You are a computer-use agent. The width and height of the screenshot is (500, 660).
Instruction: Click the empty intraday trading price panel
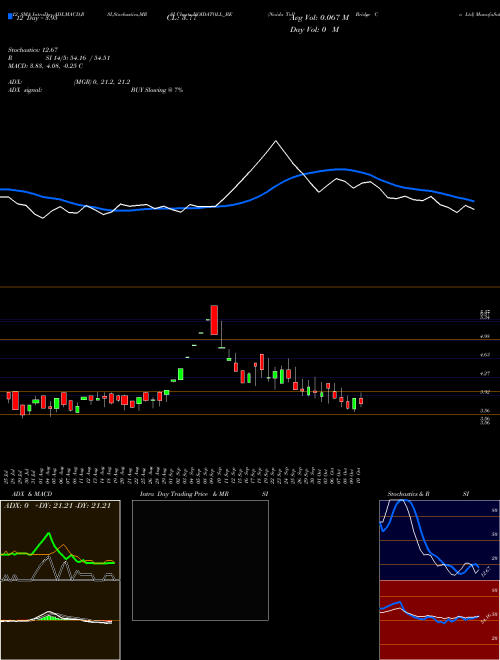tap(200, 560)
